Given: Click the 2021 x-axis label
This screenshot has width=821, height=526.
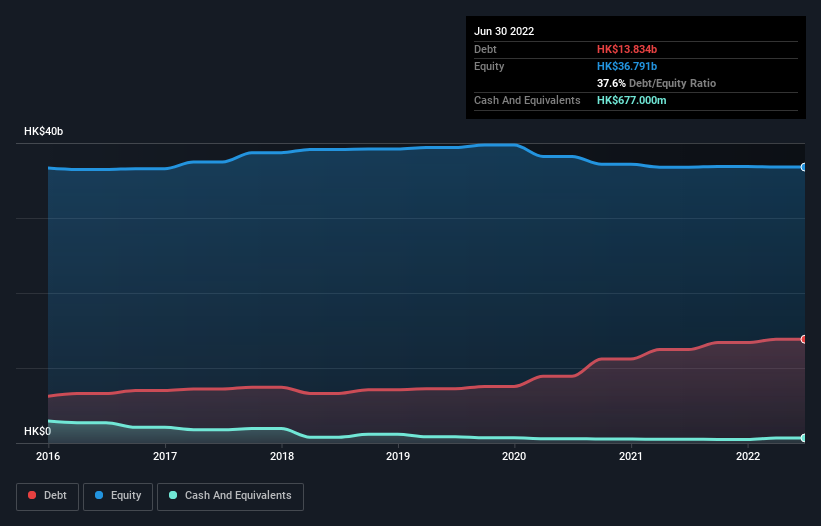Looking at the screenshot, I should coord(631,456).
